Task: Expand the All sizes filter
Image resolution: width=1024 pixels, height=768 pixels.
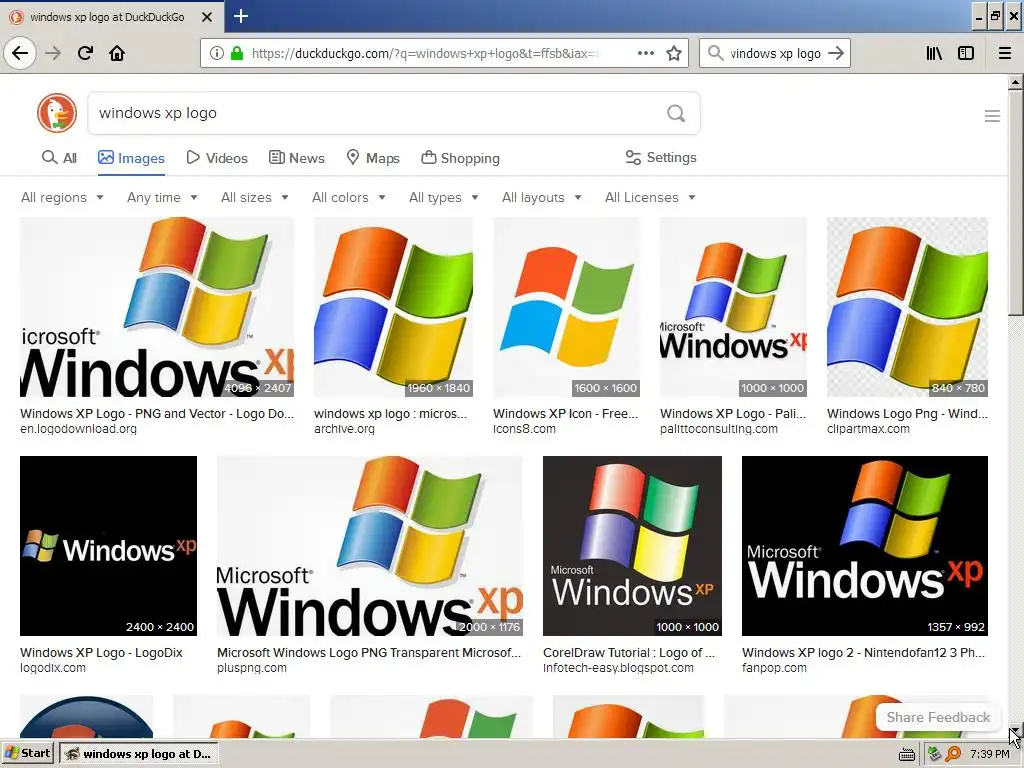Action: [x=255, y=197]
